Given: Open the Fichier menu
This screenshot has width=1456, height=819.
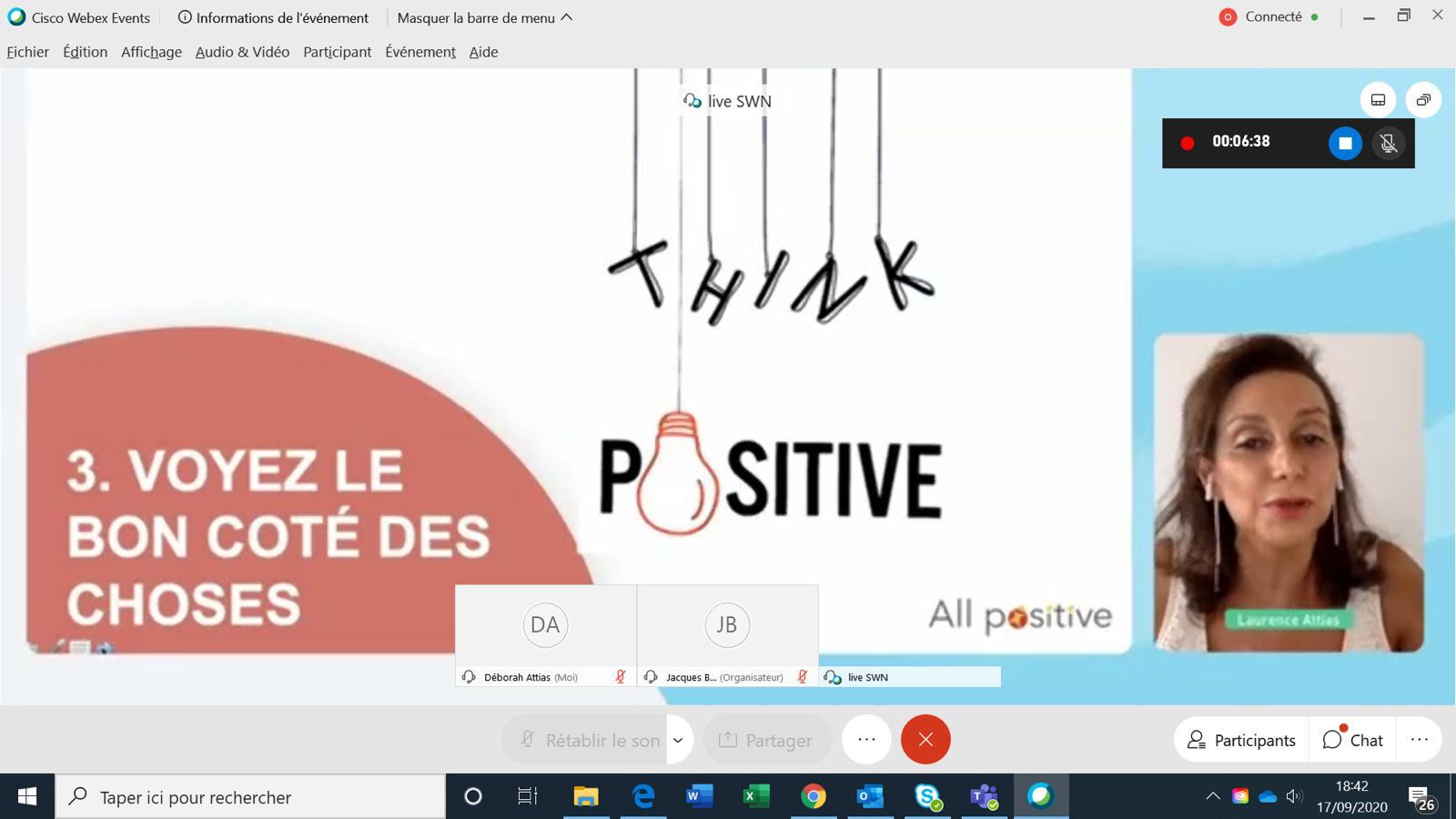Looking at the screenshot, I should (27, 52).
